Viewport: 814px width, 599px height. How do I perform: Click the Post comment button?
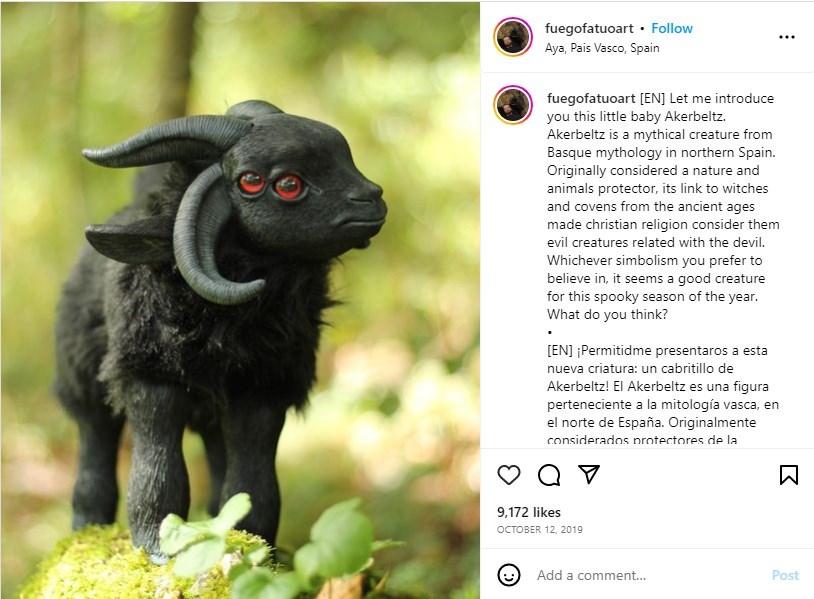tap(785, 575)
